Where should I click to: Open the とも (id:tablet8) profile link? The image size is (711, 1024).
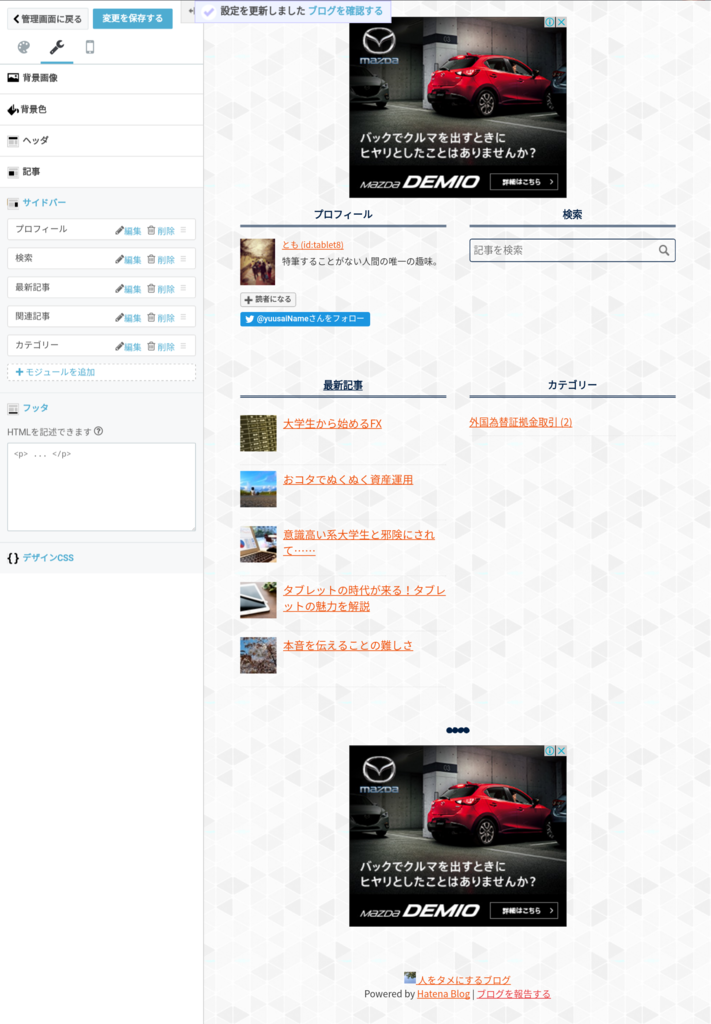point(313,245)
